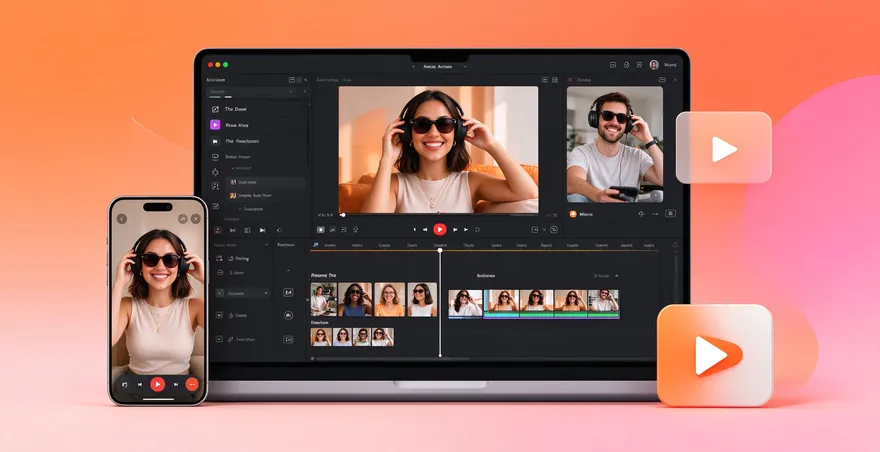Click the save icon above main preview
Viewport: 880px width, 452px height.
(555, 80)
